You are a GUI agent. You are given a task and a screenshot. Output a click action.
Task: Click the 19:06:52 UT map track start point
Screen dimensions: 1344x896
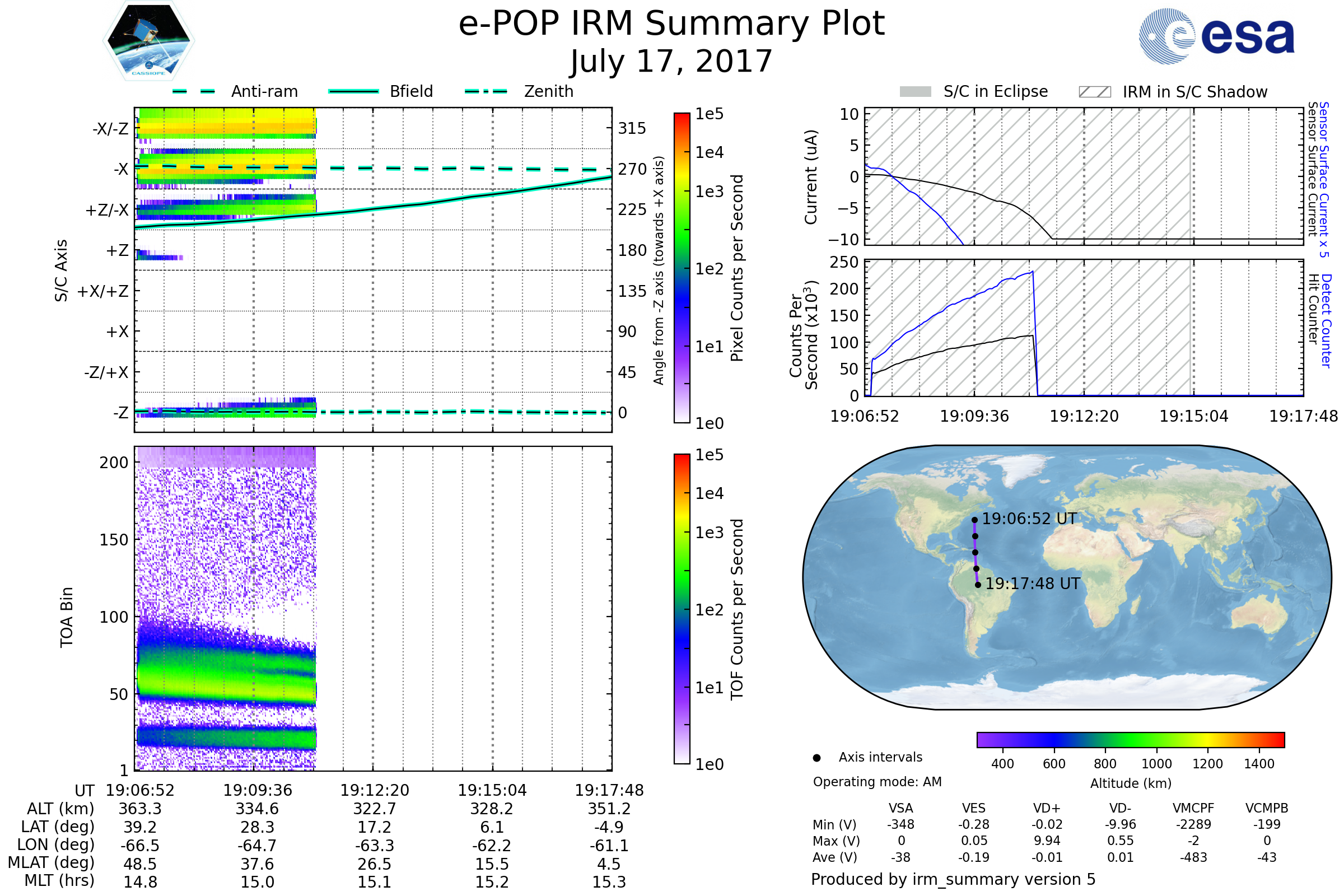click(x=974, y=520)
